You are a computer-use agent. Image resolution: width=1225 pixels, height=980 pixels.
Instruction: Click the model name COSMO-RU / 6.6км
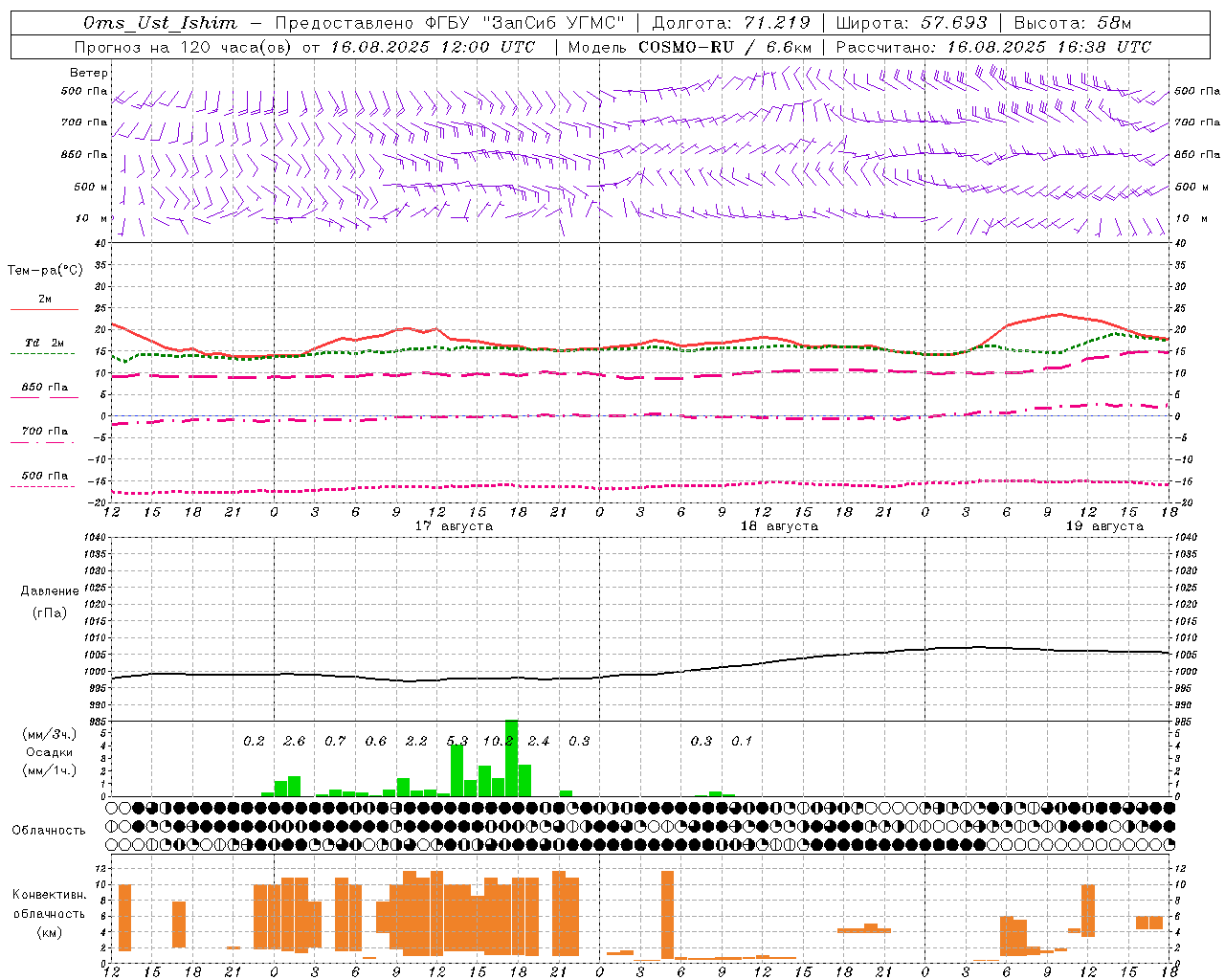tap(724, 47)
